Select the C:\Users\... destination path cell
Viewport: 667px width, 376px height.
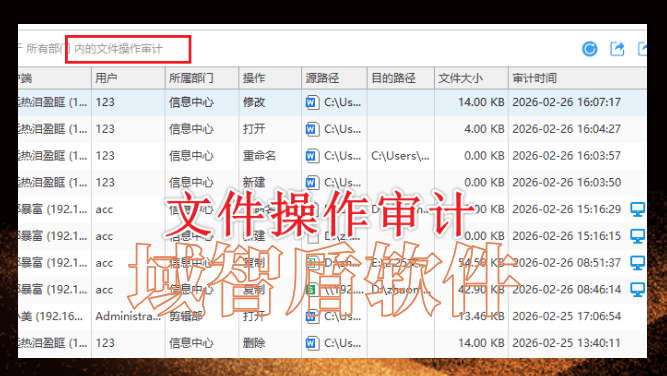(x=400, y=156)
